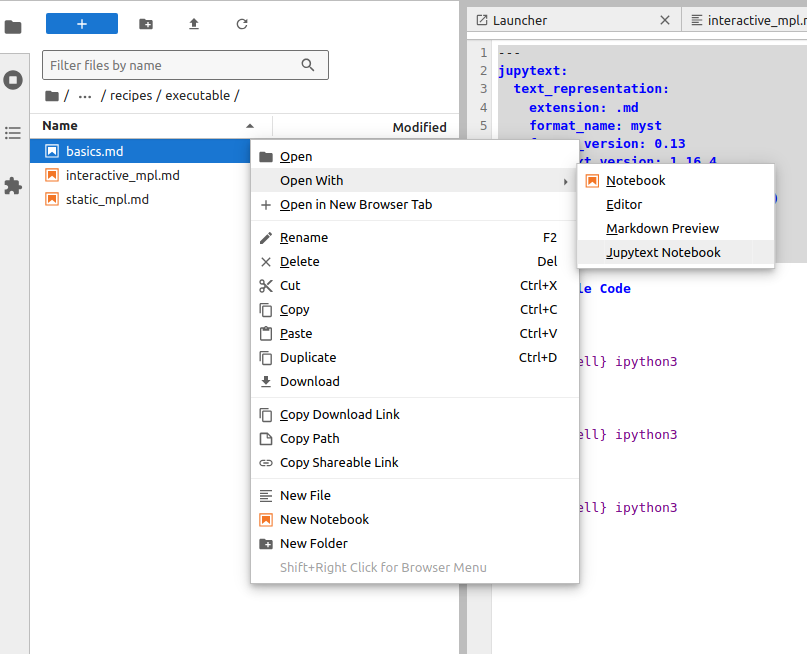Click the magnifier icon in the filter box
807x654 pixels.
307,64
